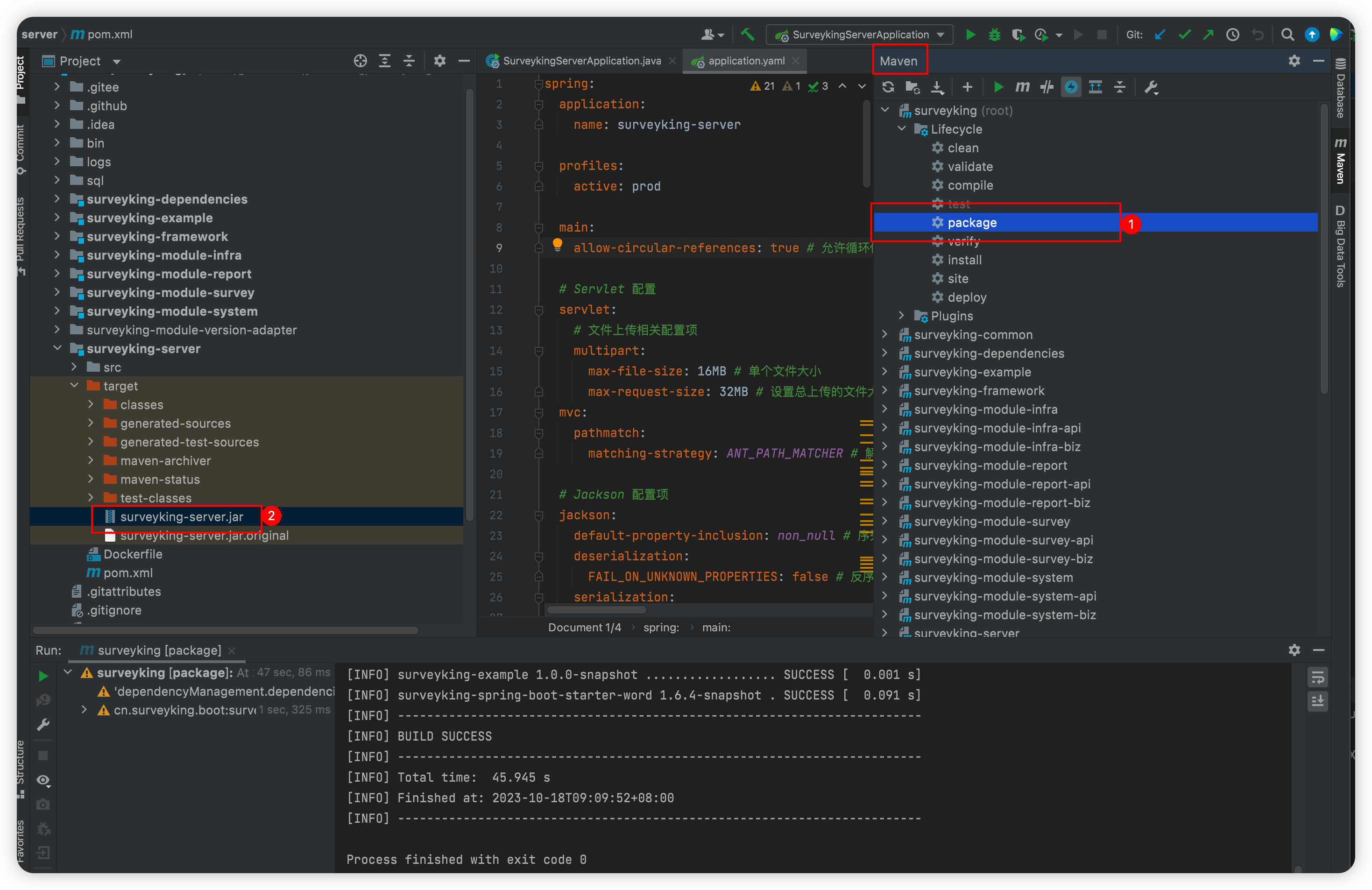
Task: Close application.yaml tab
Action: click(x=796, y=61)
